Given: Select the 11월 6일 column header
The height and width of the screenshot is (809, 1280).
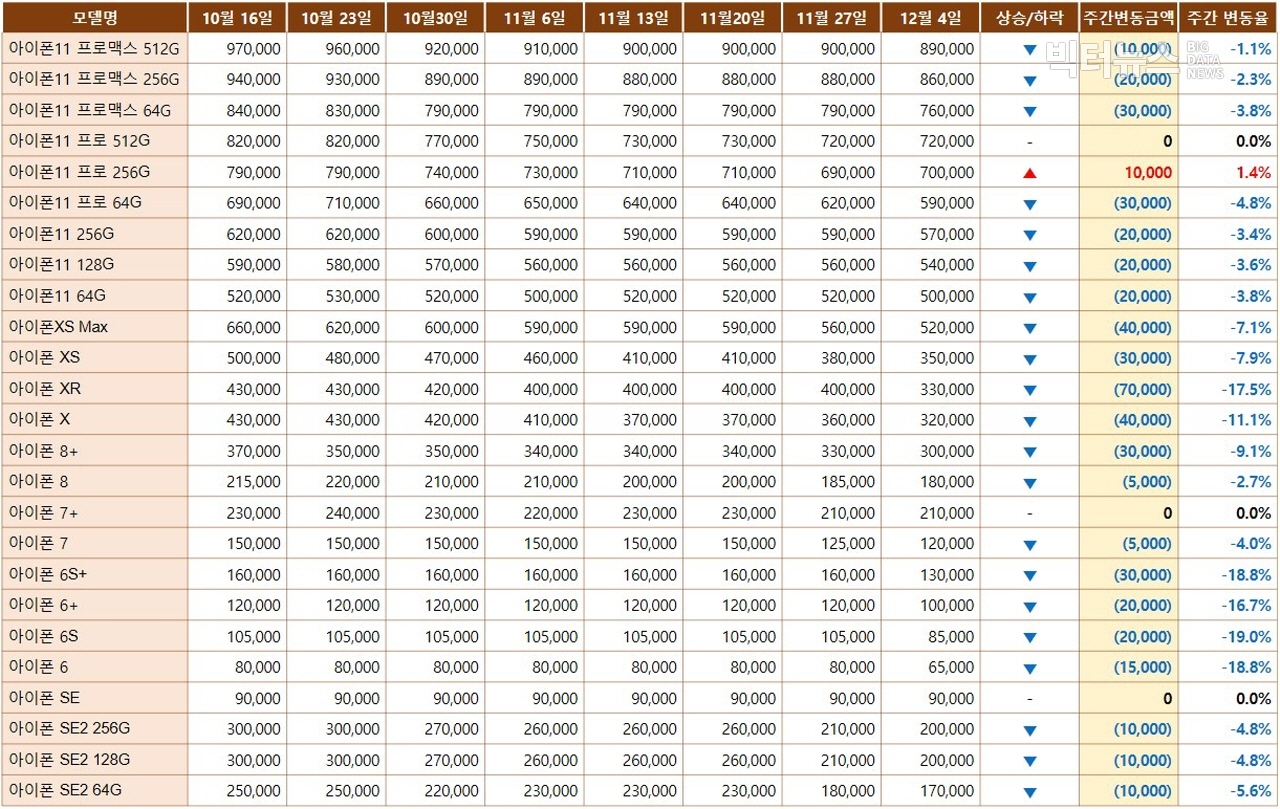Looking at the screenshot, I should click(x=534, y=17).
